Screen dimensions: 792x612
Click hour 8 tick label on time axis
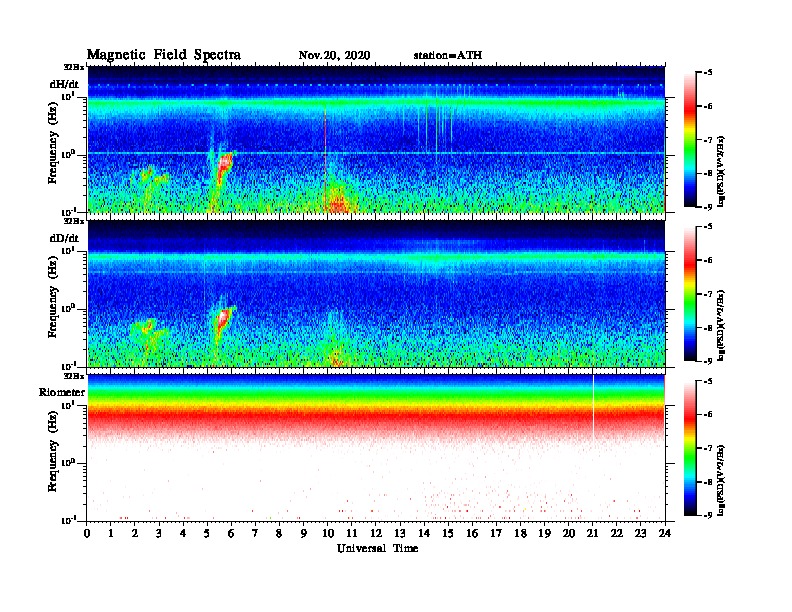pos(279,533)
